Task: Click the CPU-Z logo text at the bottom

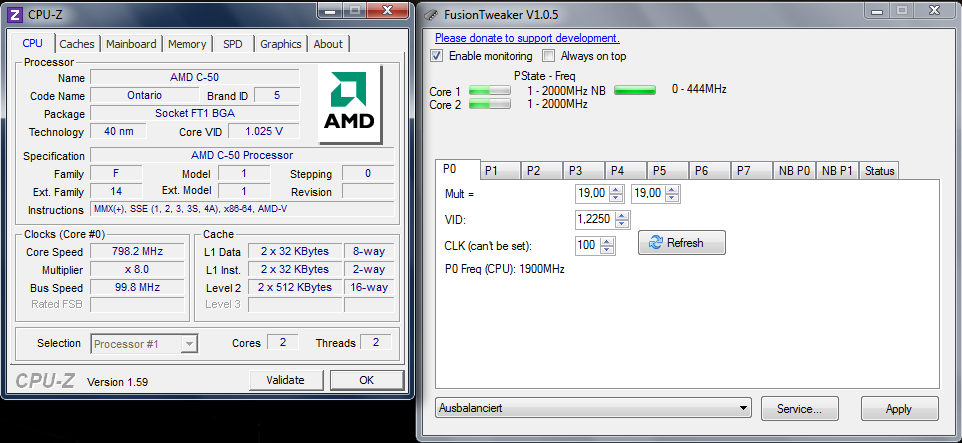Action: click(45, 381)
